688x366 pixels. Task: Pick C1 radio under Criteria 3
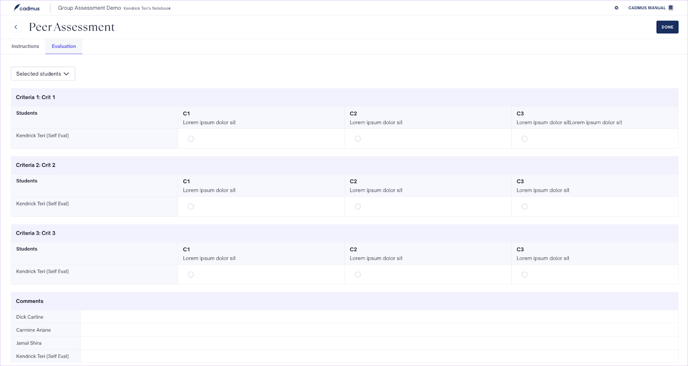(x=191, y=274)
